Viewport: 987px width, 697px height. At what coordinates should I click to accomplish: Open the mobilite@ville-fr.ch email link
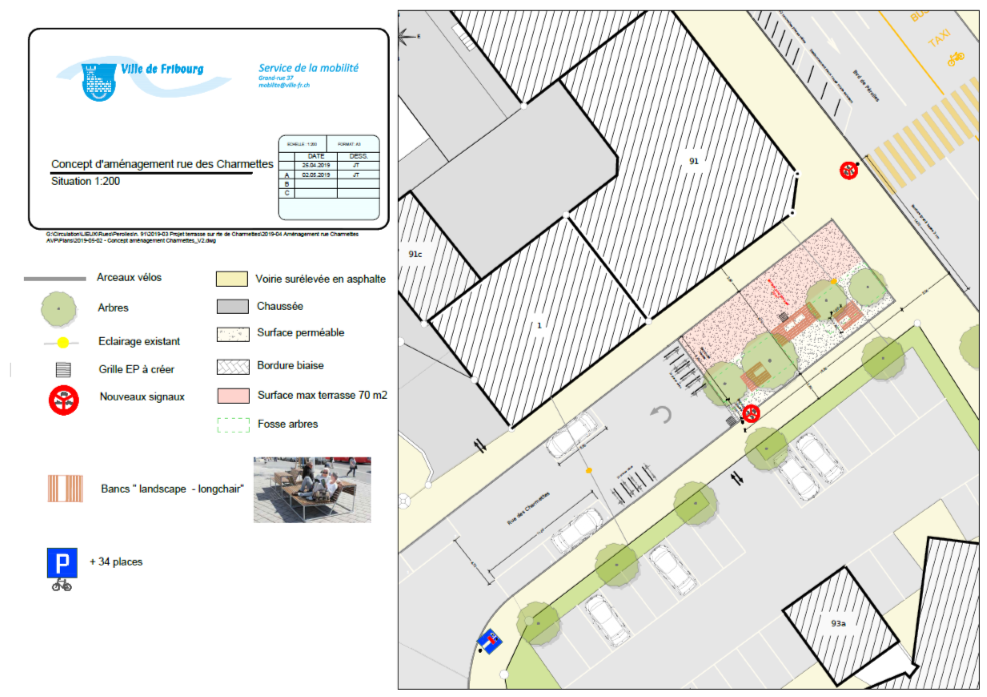tap(285, 86)
